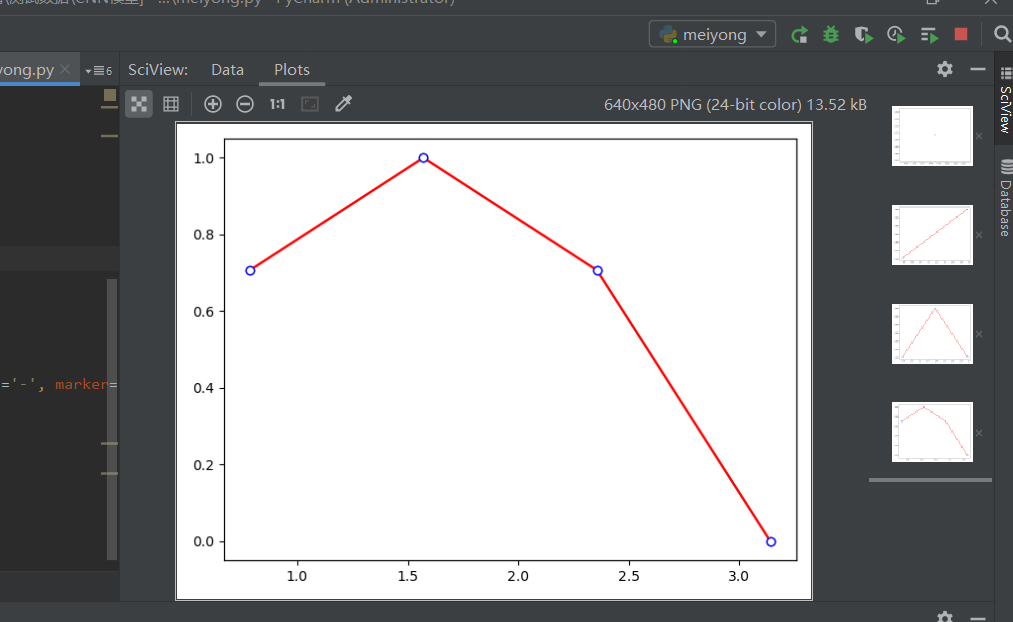1013x622 pixels.
Task: Open the meiyong run configuration dropdown
Action: (712, 33)
